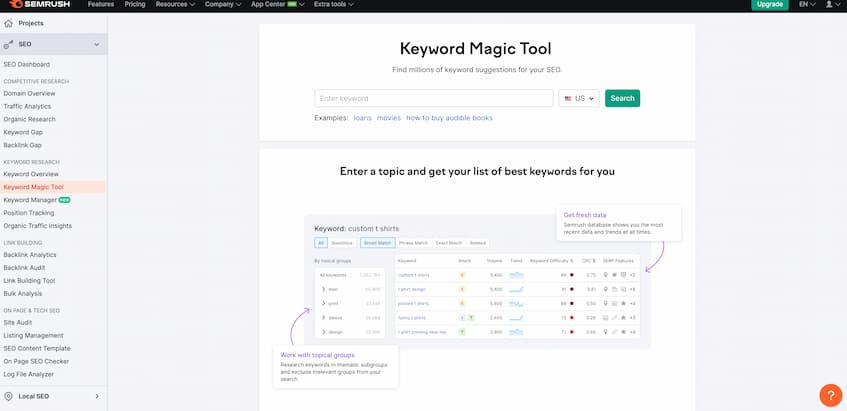This screenshot has width=847, height=411.
Task: Open Traffic Analytics
Action: tap(27, 106)
